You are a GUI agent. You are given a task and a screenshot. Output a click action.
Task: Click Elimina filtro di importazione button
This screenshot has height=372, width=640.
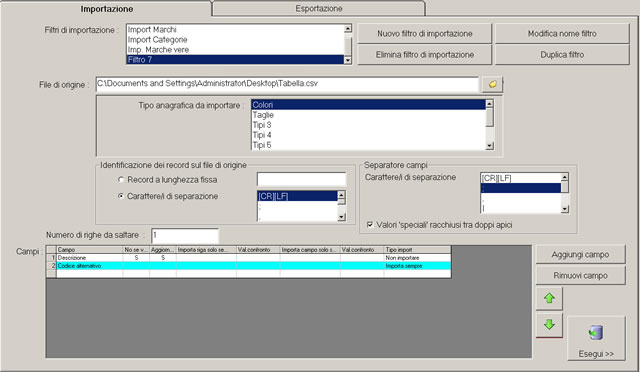pos(424,54)
